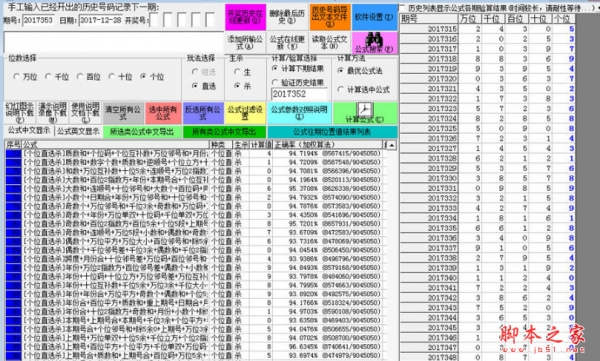Select the 杀 radio button
The width and height of the screenshot is (600, 361).
point(243,86)
